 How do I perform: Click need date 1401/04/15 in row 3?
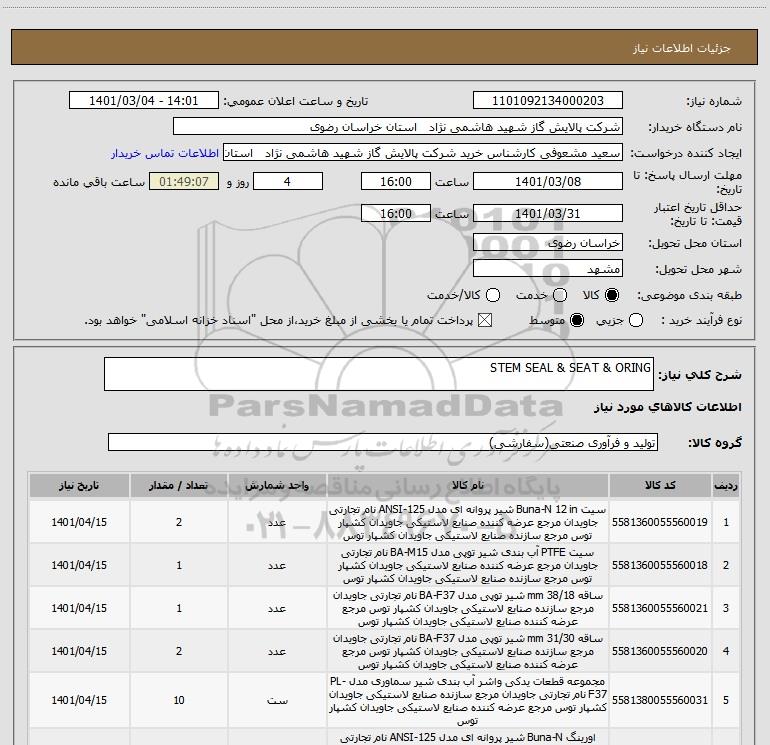[x=79, y=608]
